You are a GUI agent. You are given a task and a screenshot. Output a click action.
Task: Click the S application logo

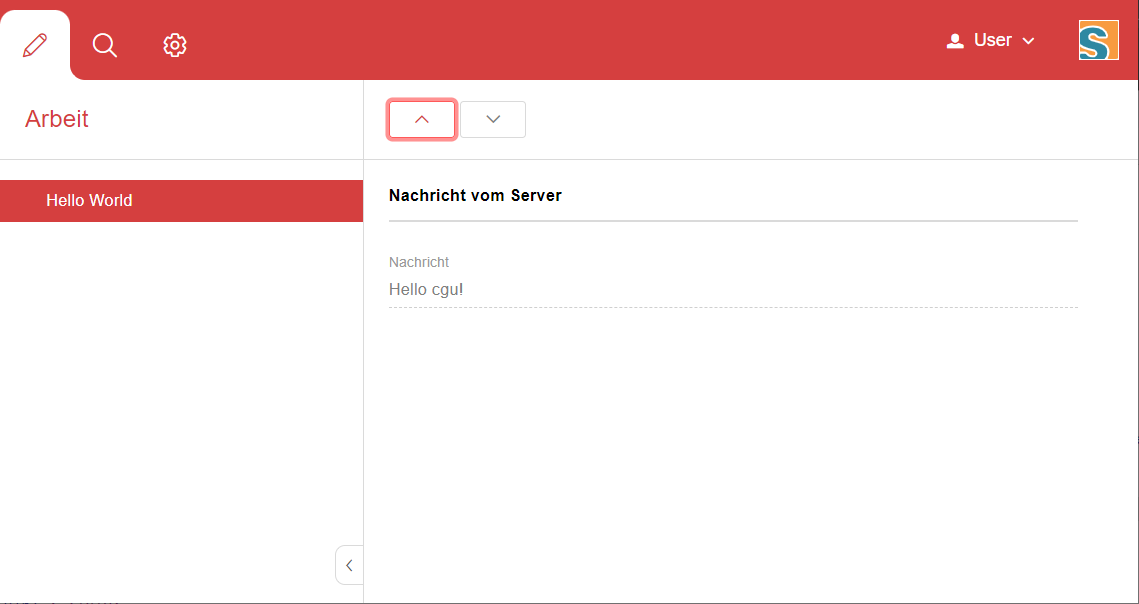1098,41
